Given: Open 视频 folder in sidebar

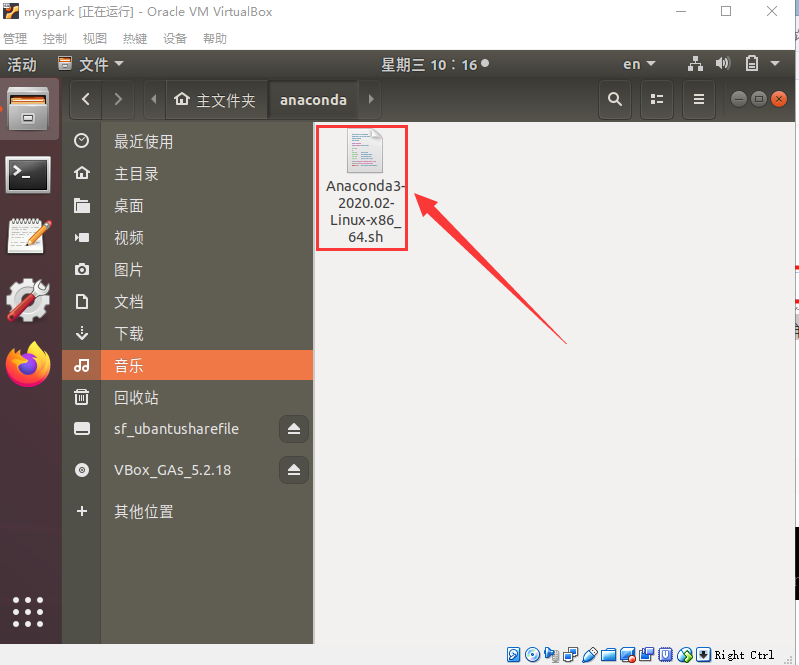Looking at the screenshot, I should point(188,237).
